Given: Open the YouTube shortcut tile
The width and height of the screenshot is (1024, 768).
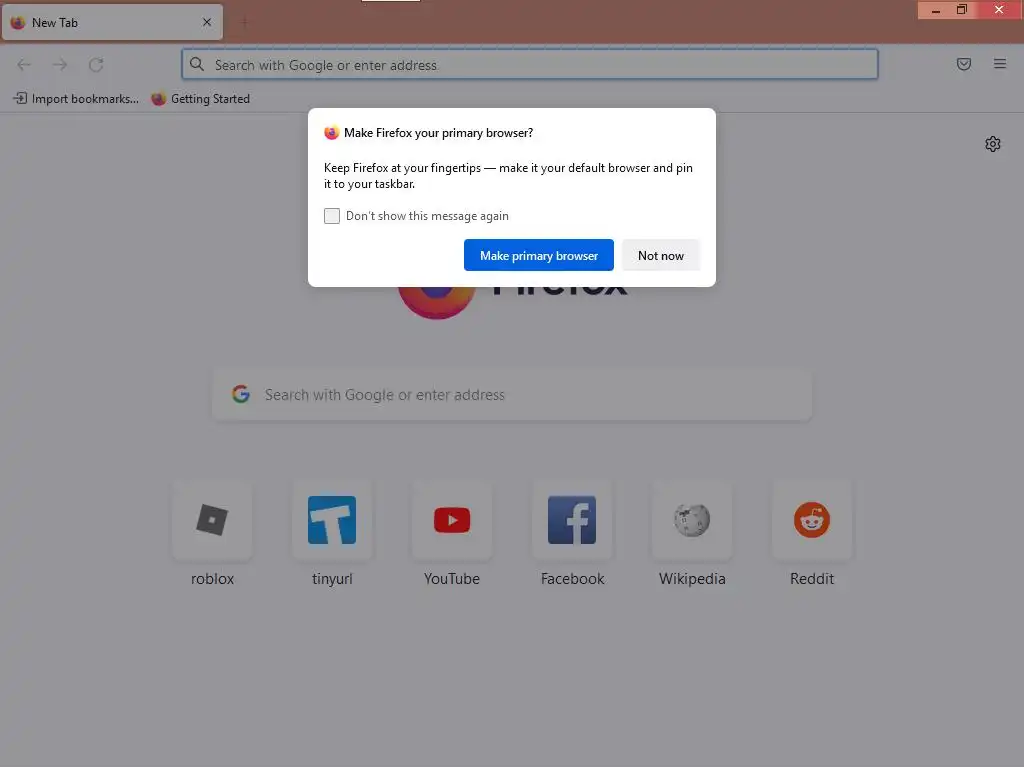Looking at the screenshot, I should pyautogui.click(x=452, y=520).
